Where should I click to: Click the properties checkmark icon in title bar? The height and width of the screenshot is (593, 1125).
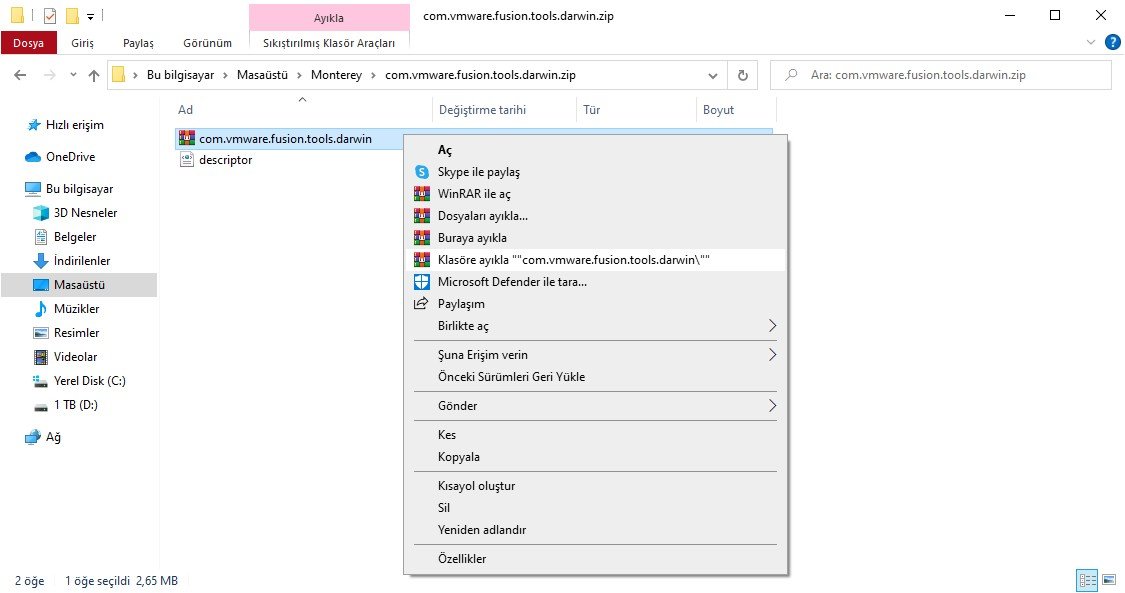click(50, 15)
